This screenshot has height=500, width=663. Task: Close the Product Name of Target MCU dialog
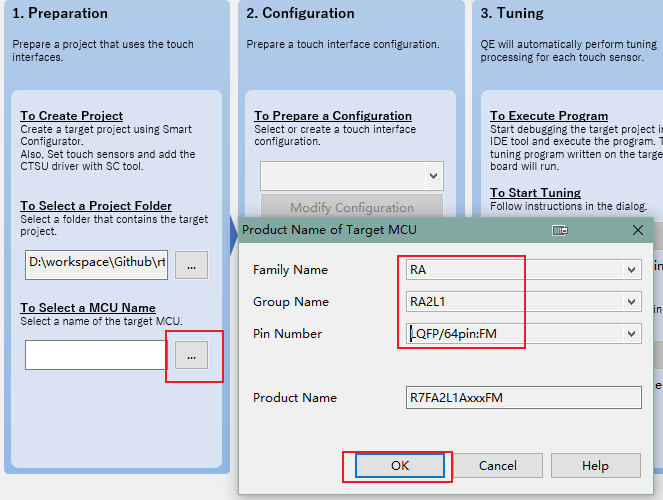[x=638, y=229]
